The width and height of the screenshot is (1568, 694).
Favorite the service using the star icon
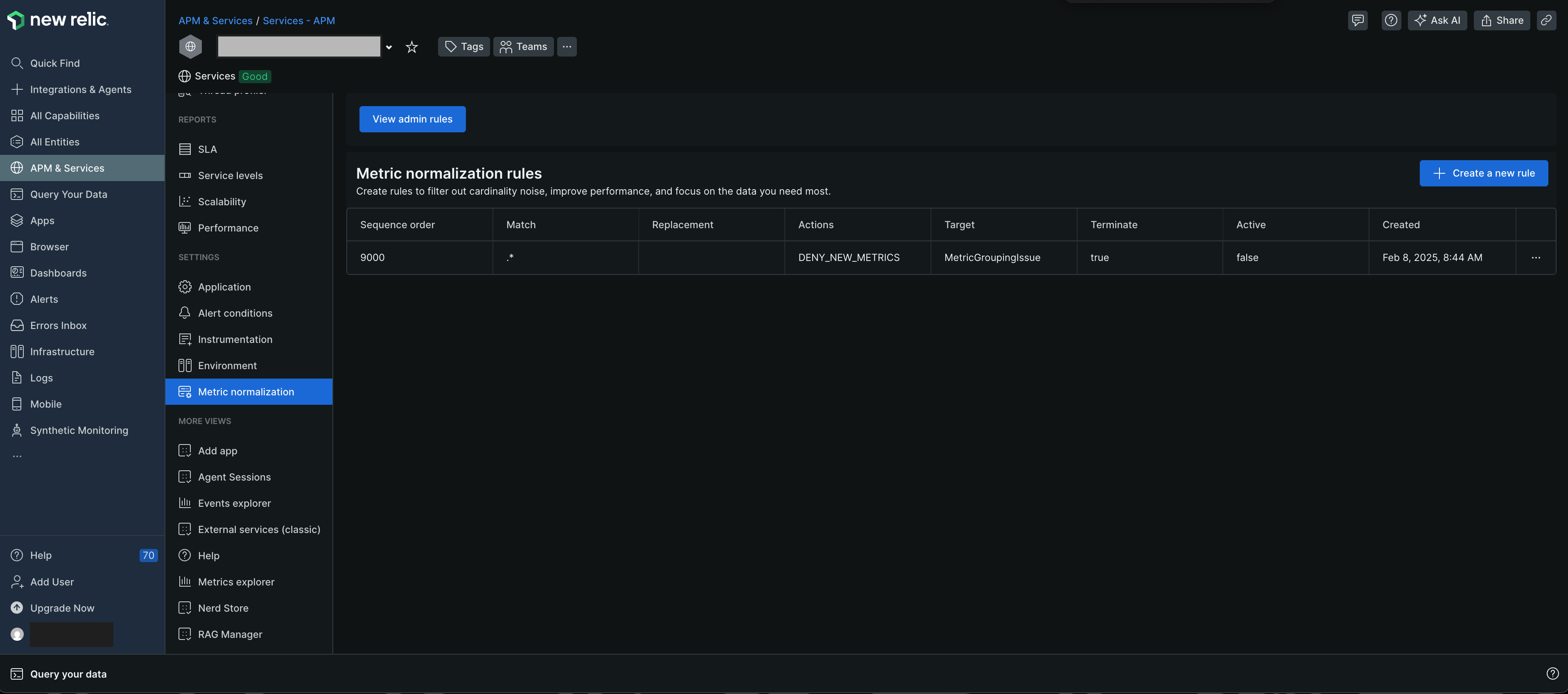(x=411, y=47)
